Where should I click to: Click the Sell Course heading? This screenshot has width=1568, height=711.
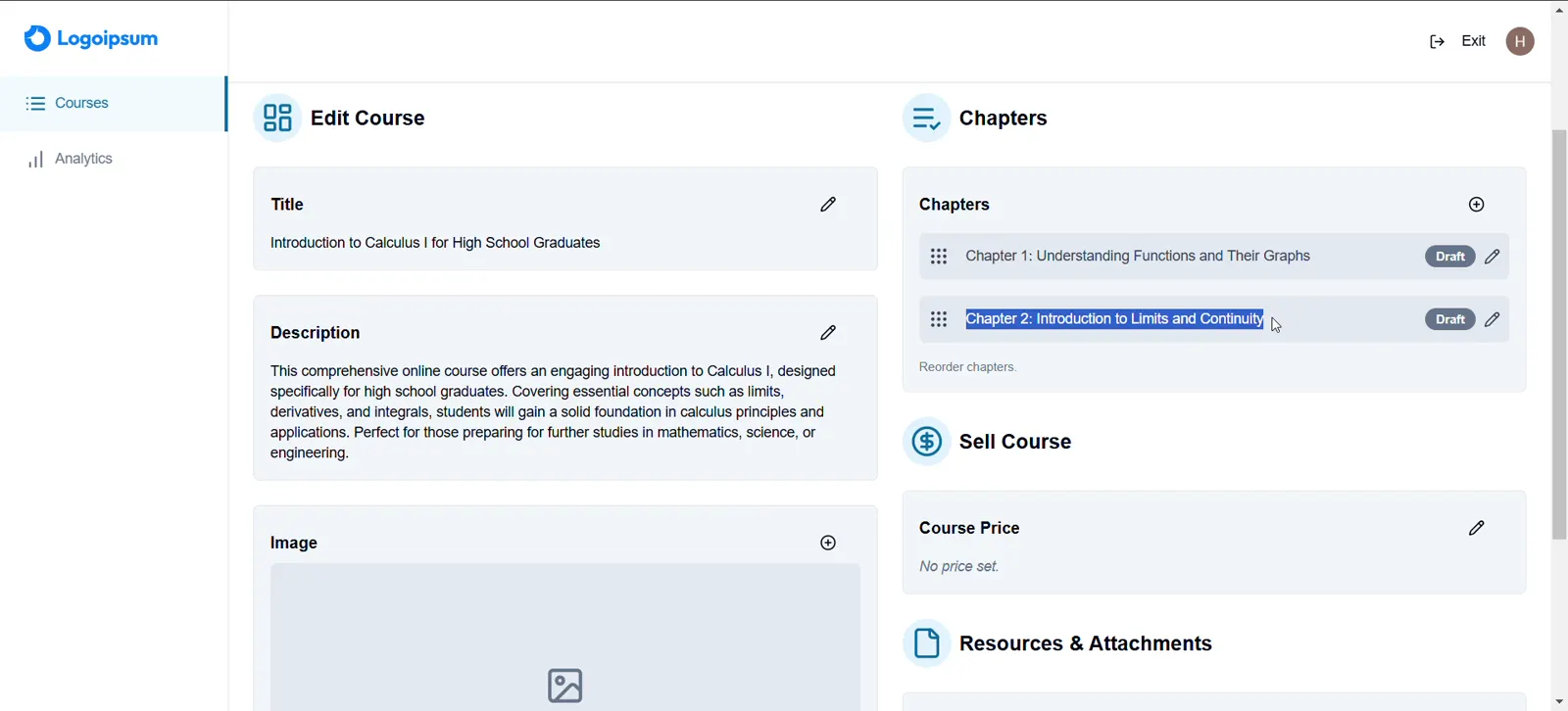(x=1015, y=442)
